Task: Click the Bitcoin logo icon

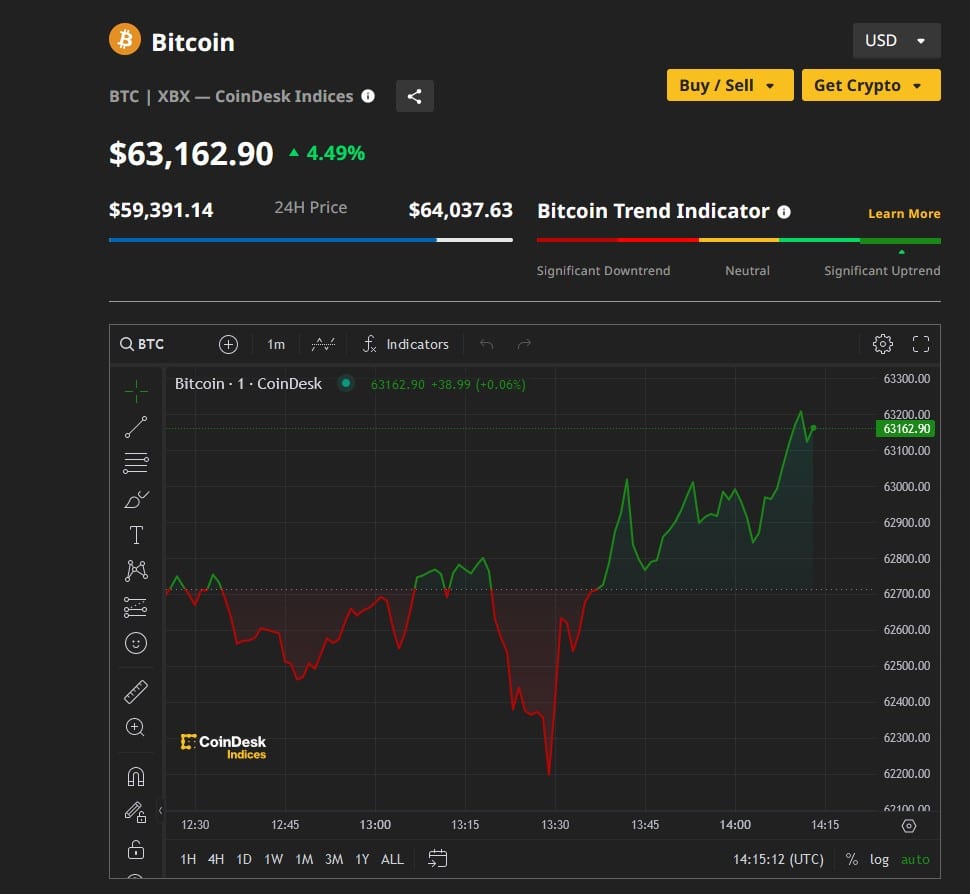Action: pyautogui.click(x=125, y=39)
